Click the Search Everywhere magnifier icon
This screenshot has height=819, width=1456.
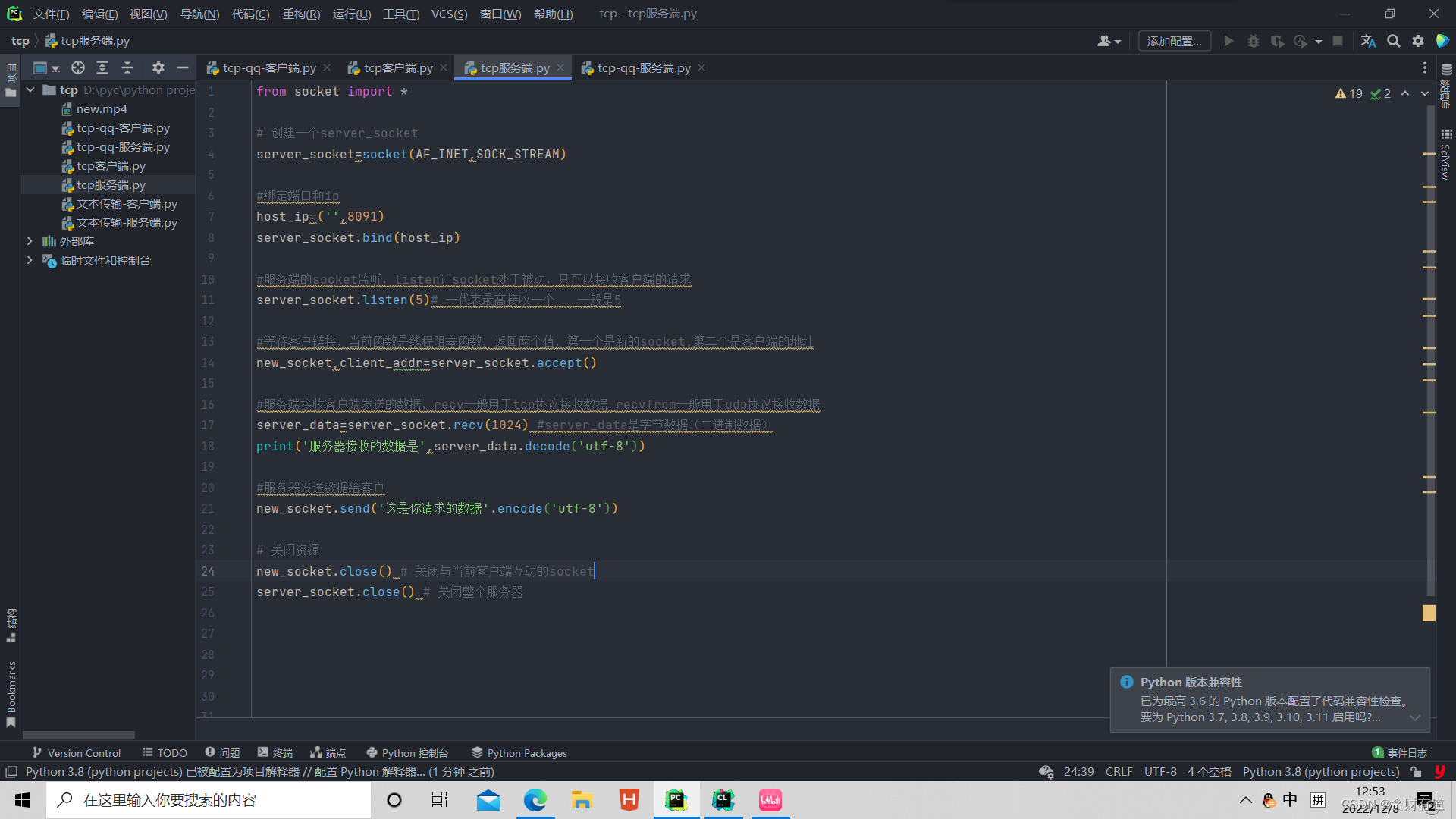click(x=1393, y=41)
